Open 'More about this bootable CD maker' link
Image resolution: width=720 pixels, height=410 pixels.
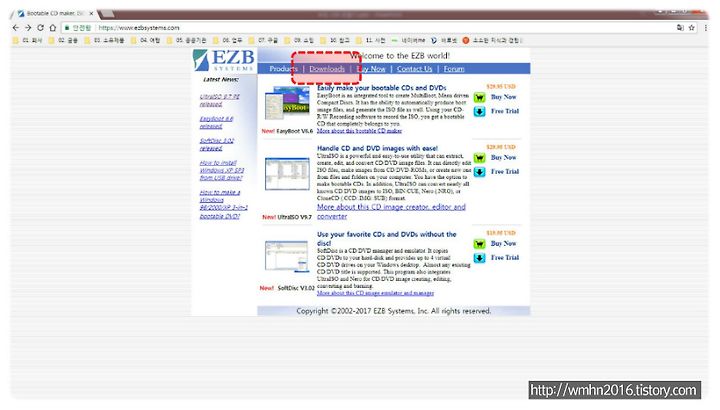click(359, 131)
